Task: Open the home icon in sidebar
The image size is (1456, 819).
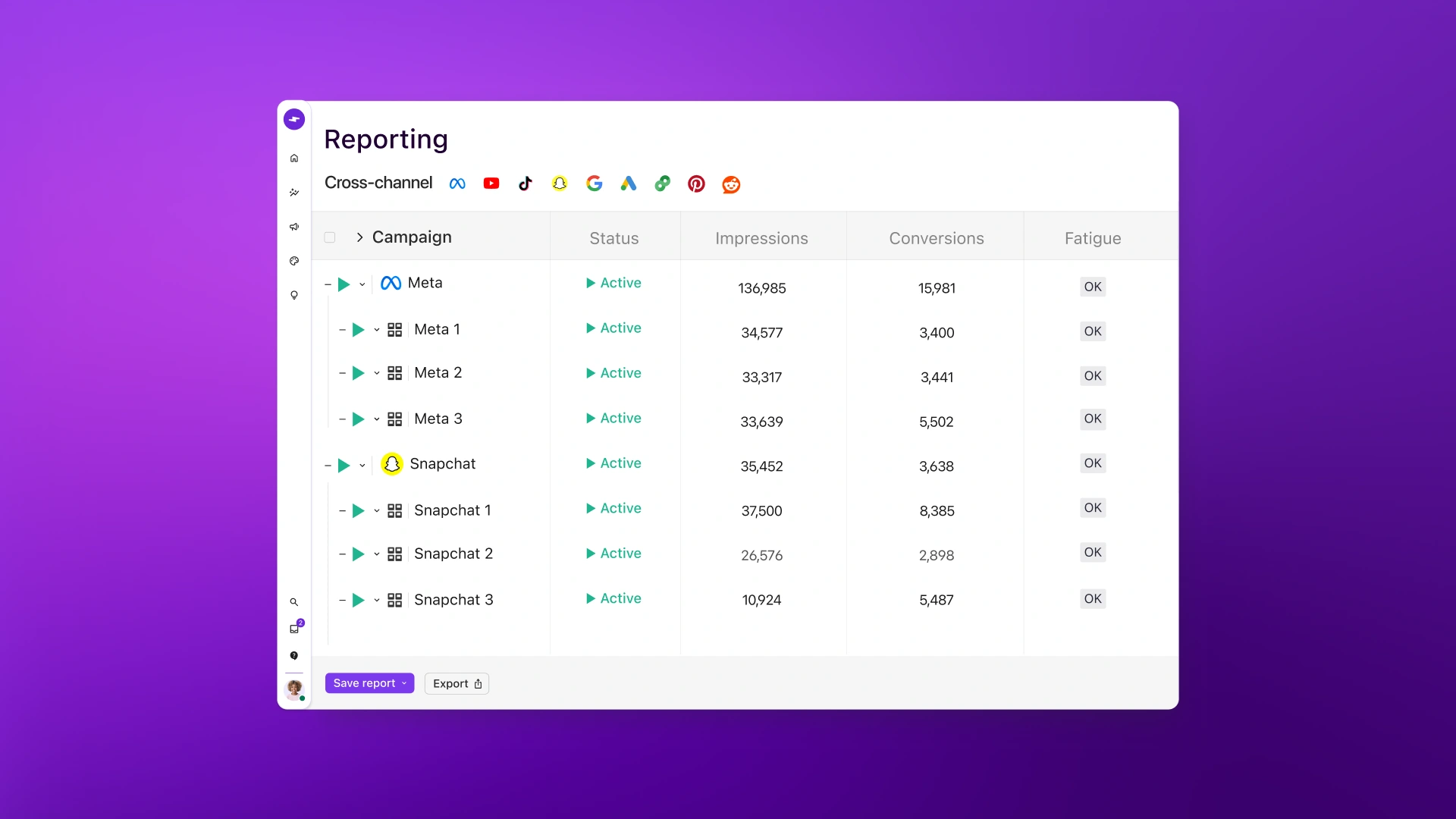Action: pos(294,158)
